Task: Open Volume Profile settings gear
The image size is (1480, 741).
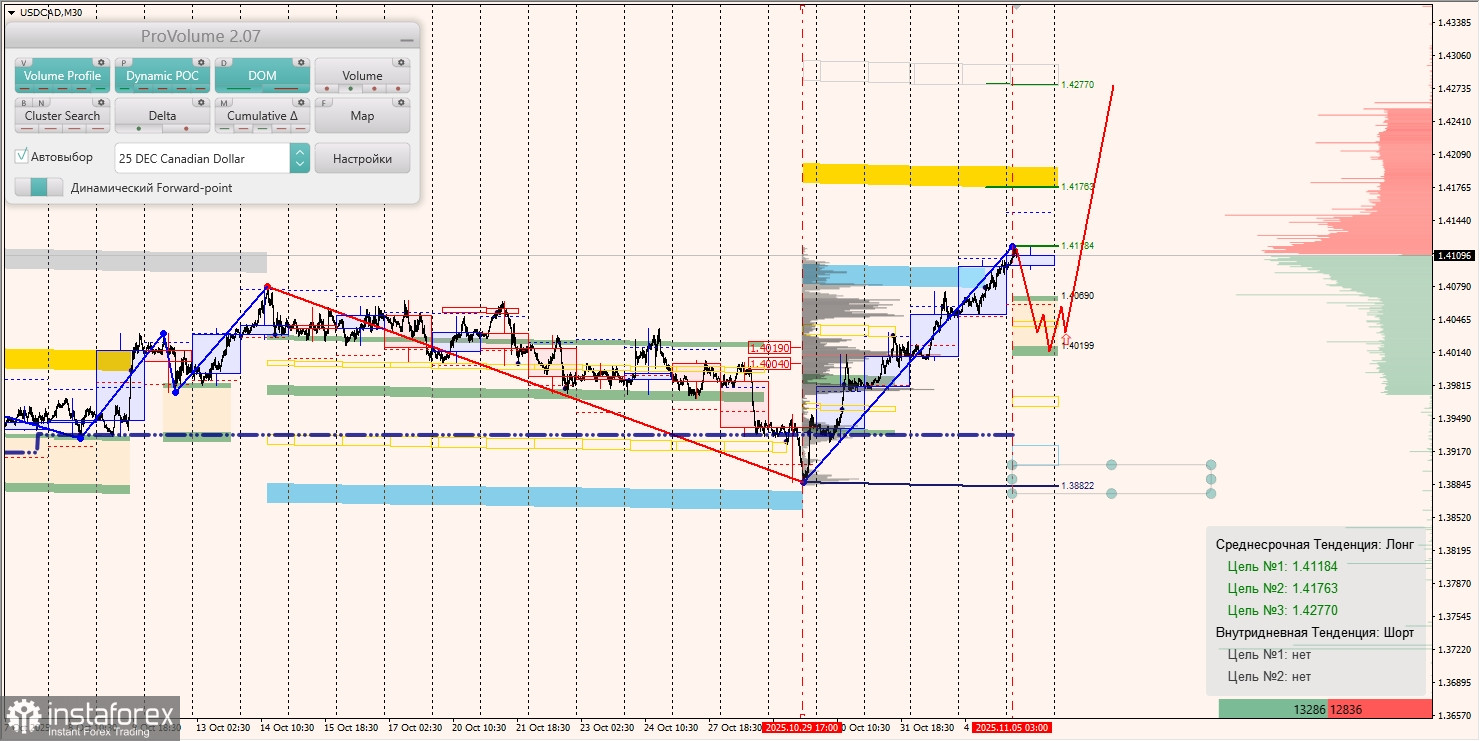Action: point(101,62)
